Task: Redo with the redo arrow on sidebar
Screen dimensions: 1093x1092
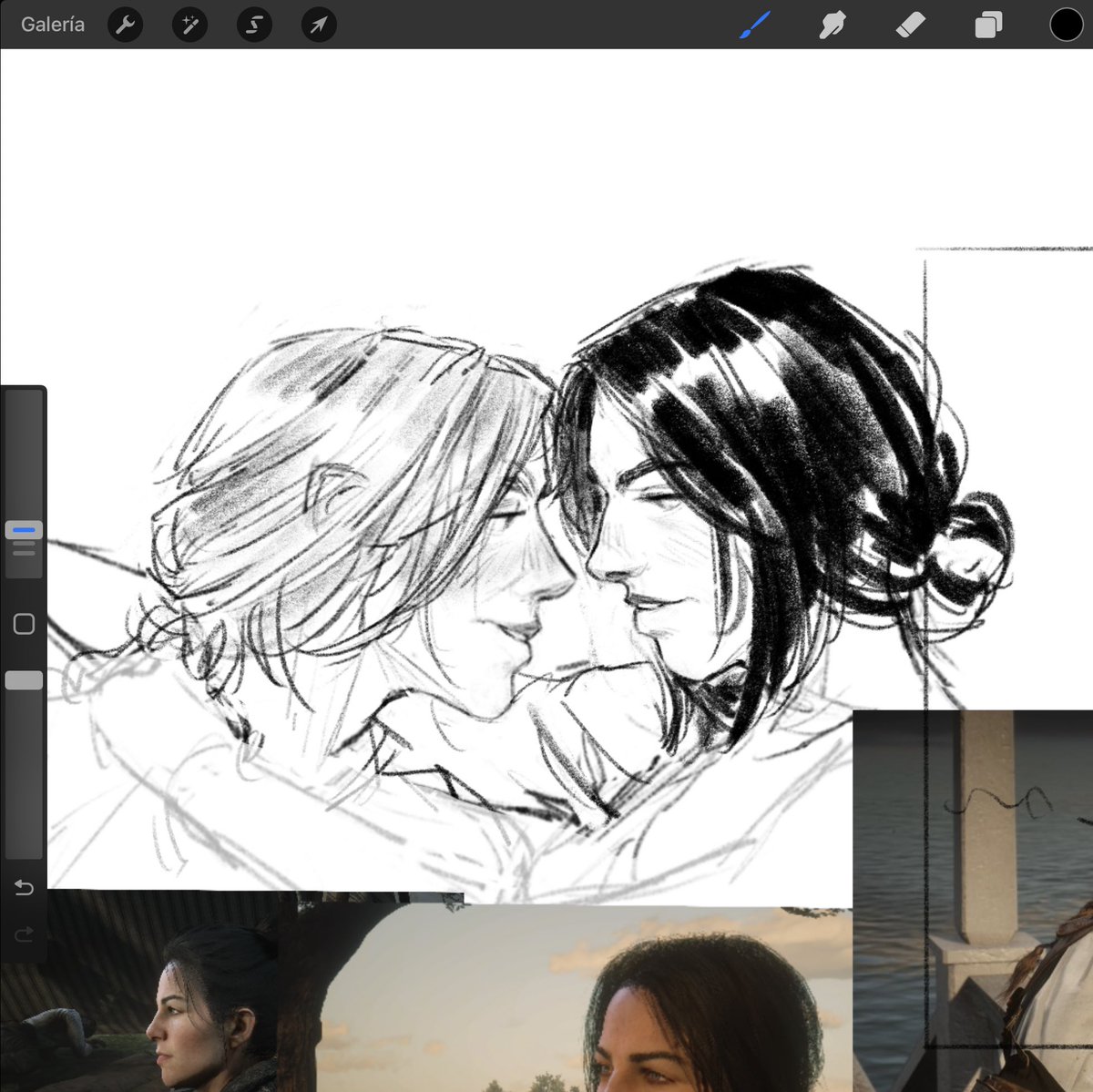Action: (x=24, y=934)
